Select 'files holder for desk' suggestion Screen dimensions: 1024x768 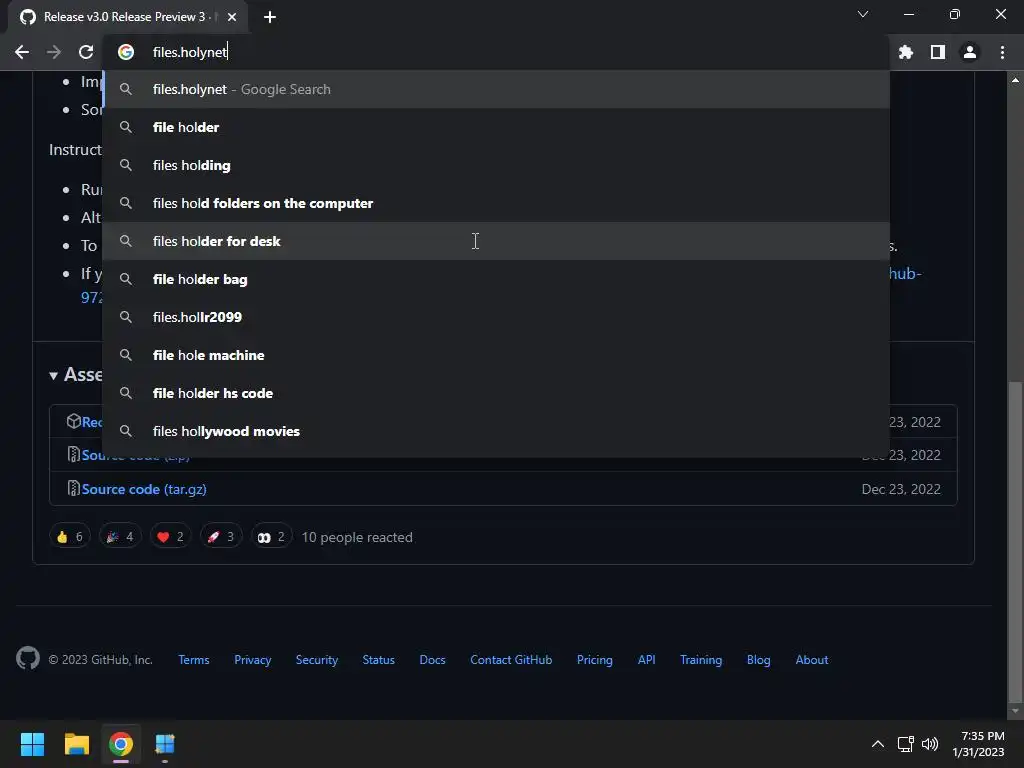pyautogui.click(x=496, y=241)
